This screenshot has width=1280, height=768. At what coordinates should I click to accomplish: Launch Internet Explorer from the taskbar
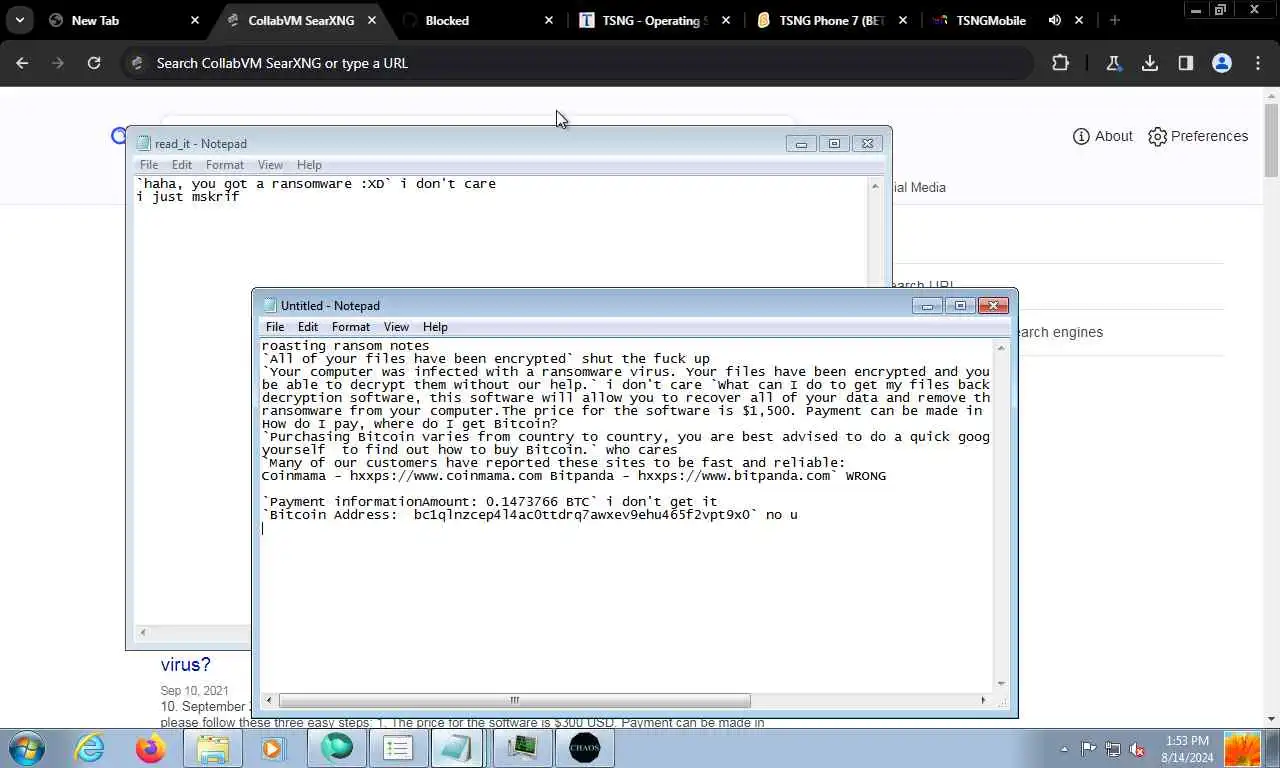pyautogui.click(x=89, y=748)
